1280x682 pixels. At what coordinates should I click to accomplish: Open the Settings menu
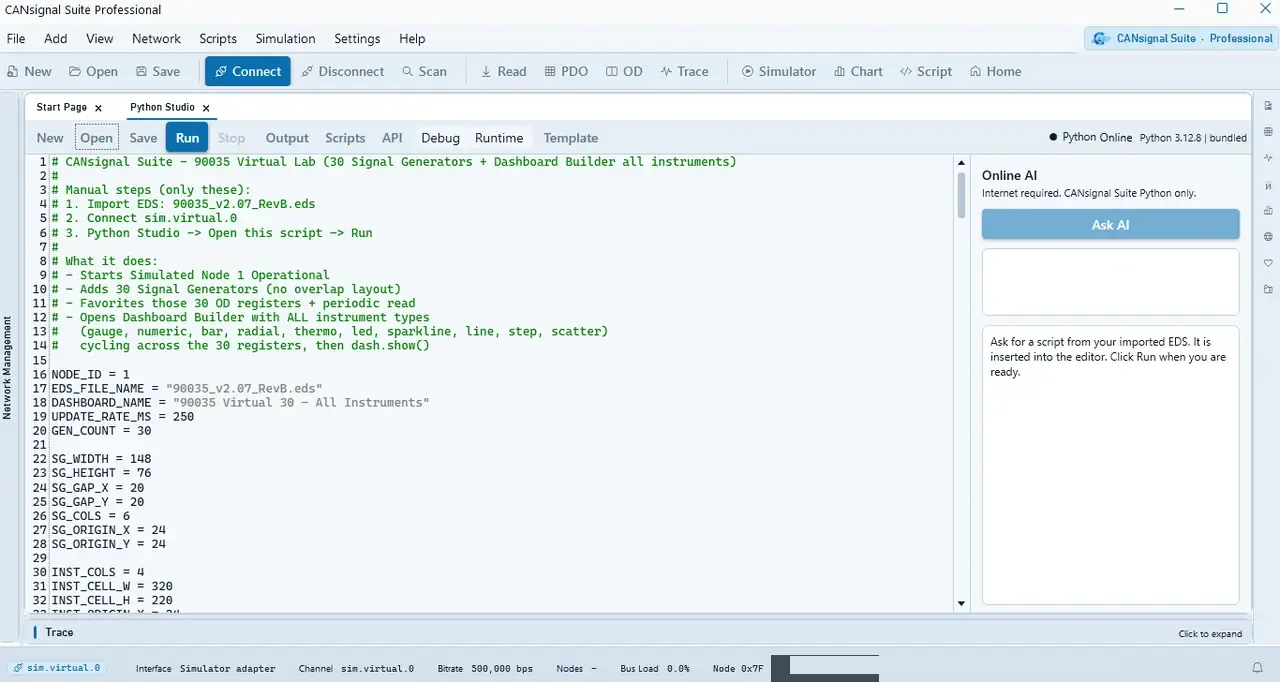click(x=357, y=39)
